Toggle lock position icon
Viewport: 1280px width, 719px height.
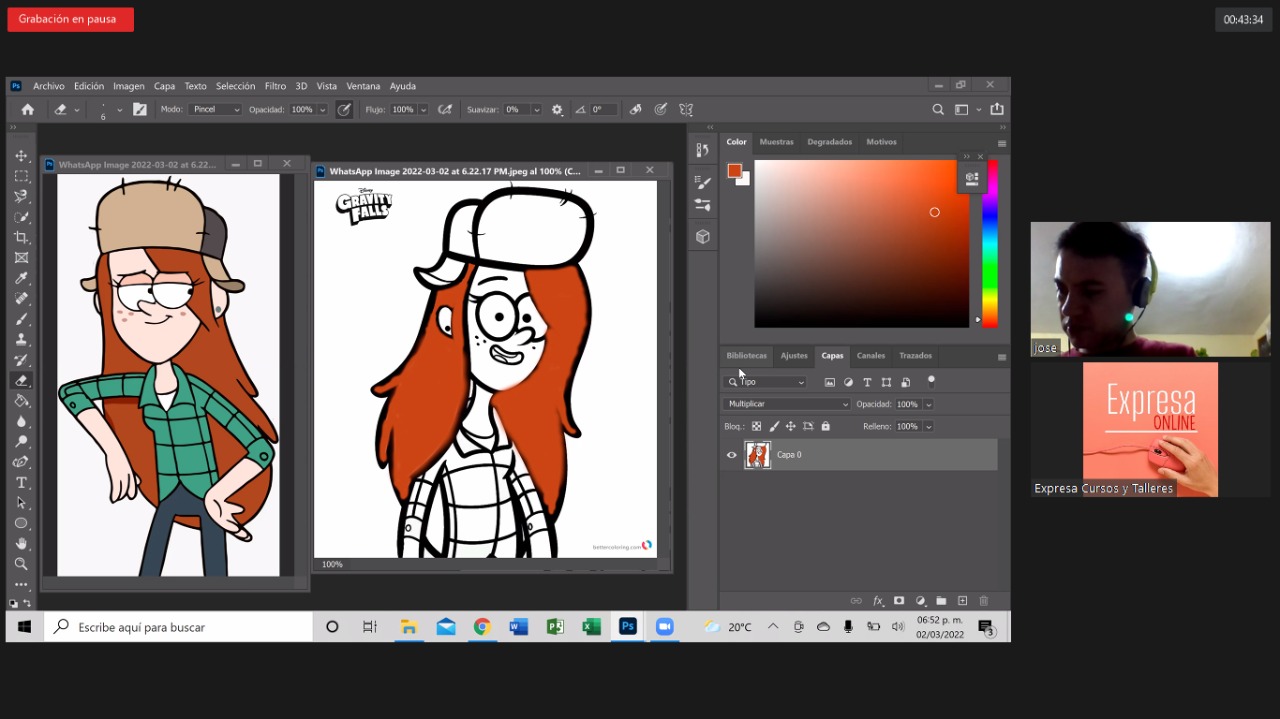pos(790,426)
